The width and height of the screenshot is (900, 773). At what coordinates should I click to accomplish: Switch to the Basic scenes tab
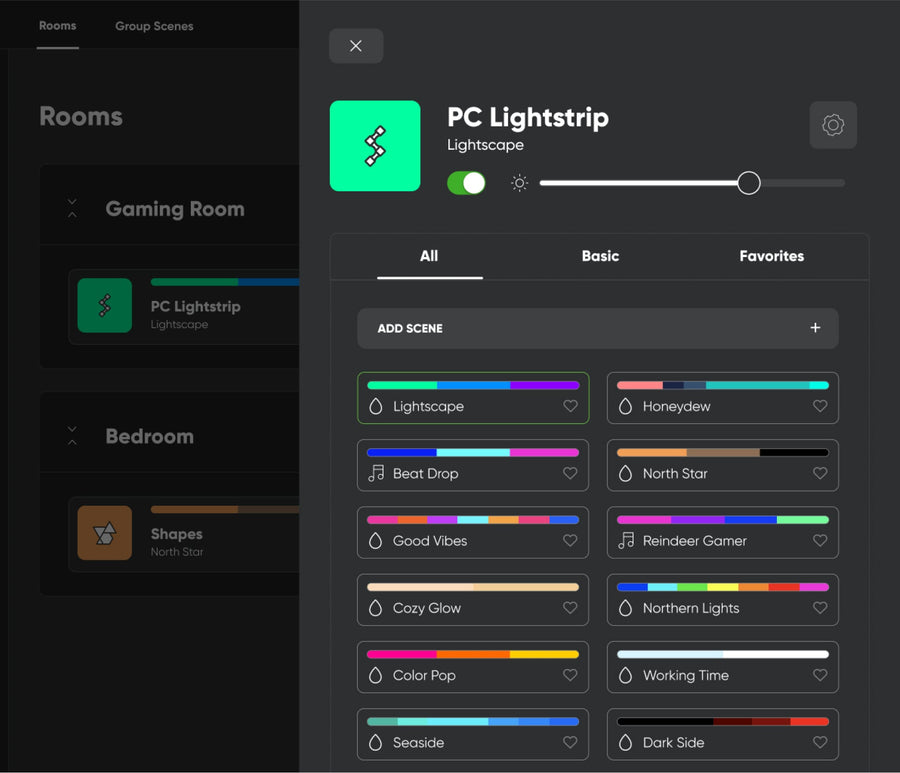click(x=600, y=256)
